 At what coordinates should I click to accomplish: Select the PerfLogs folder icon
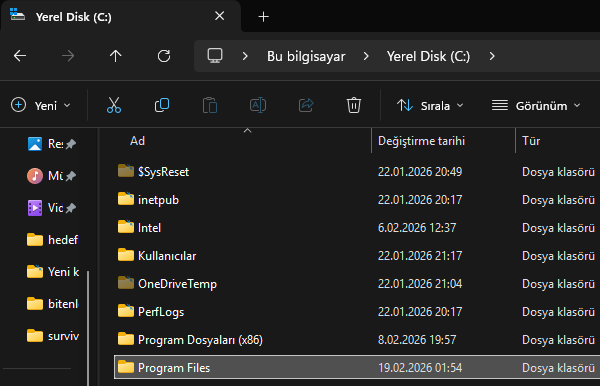(126, 311)
